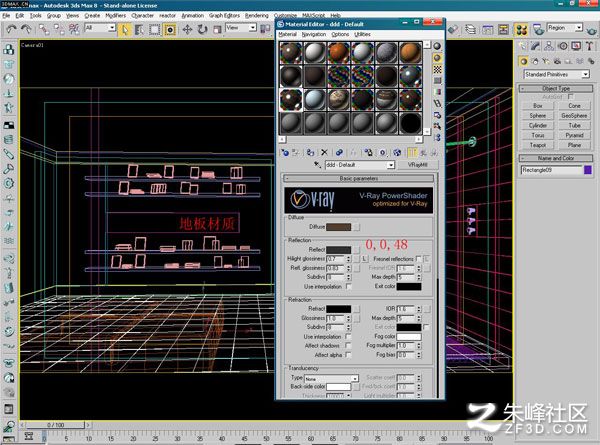Activate the Select and Link tool
Image resolution: width=600 pixels, height=445 pixels.
[44, 29]
